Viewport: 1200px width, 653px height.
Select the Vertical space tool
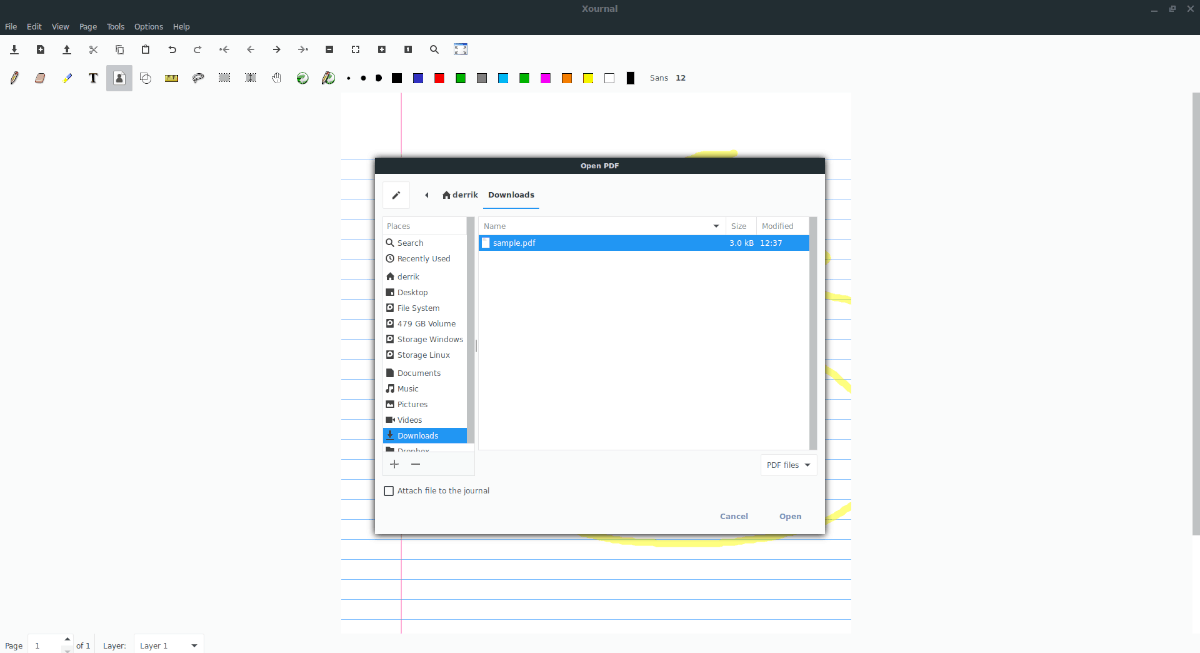(x=250, y=78)
